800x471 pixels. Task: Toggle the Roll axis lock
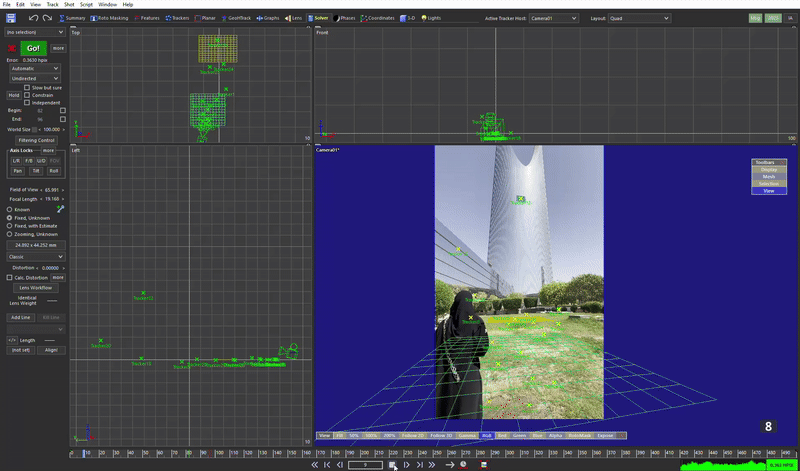click(54, 171)
